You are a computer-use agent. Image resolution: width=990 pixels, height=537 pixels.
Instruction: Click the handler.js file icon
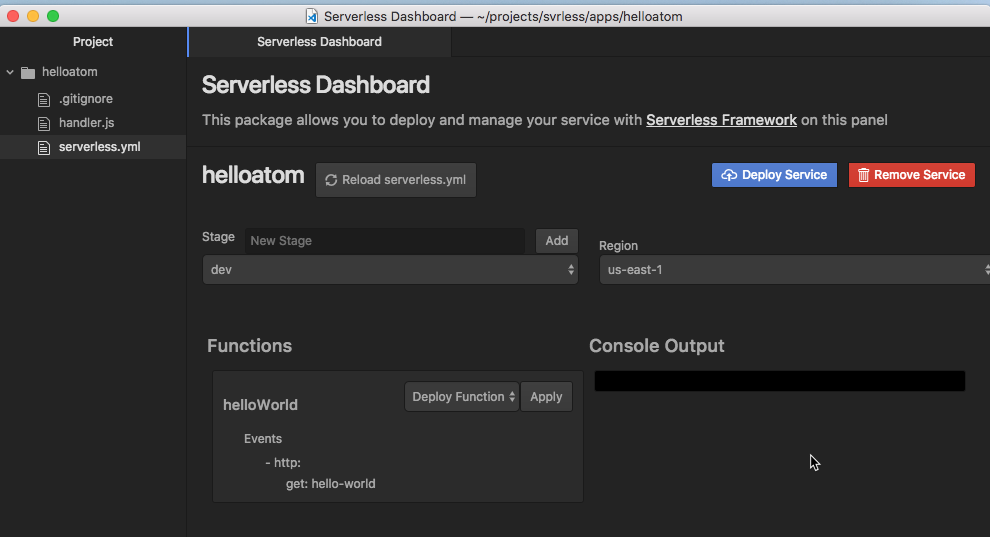click(44, 124)
